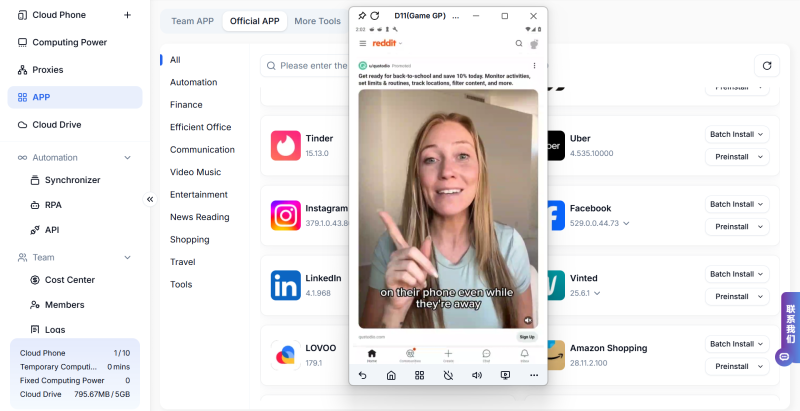Open Reddit Inbox bell icon
The width and height of the screenshot is (800, 411).
coord(524,354)
